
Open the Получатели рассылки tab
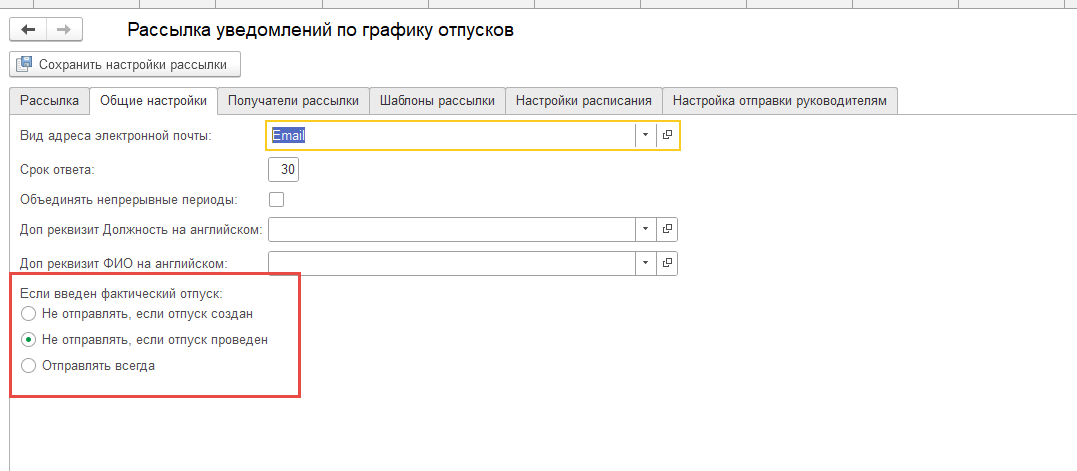(x=293, y=101)
